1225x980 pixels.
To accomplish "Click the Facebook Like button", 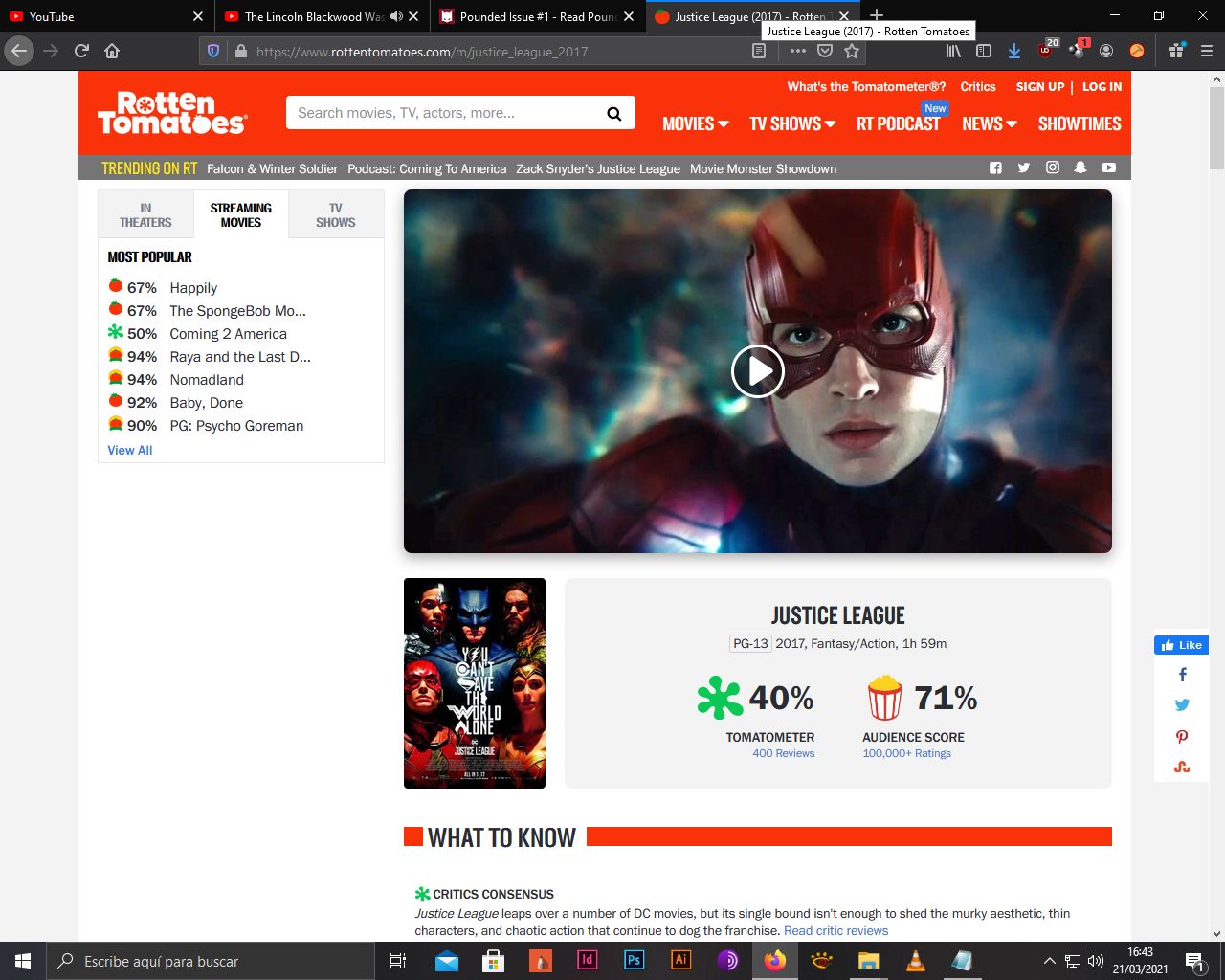I will [x=1181, y=645].
